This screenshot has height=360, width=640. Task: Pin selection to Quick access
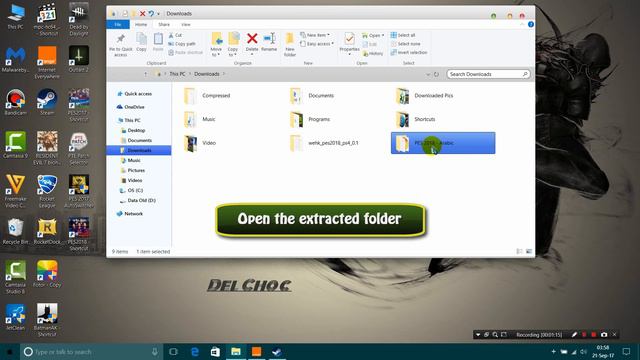coord(120,44)
